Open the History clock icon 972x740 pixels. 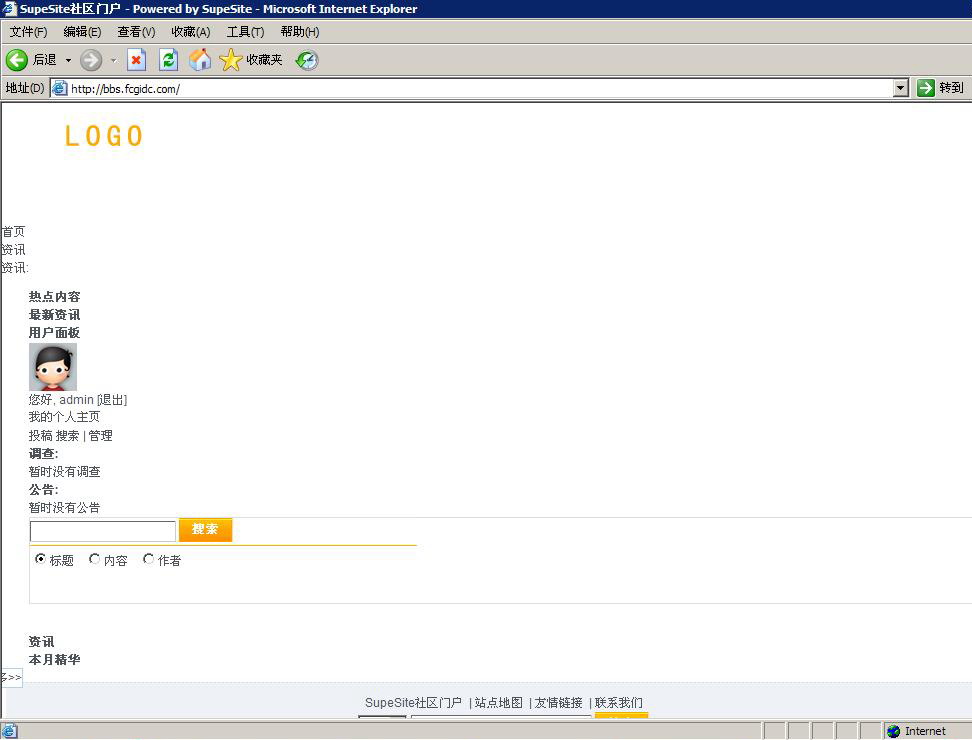(307, 60)
